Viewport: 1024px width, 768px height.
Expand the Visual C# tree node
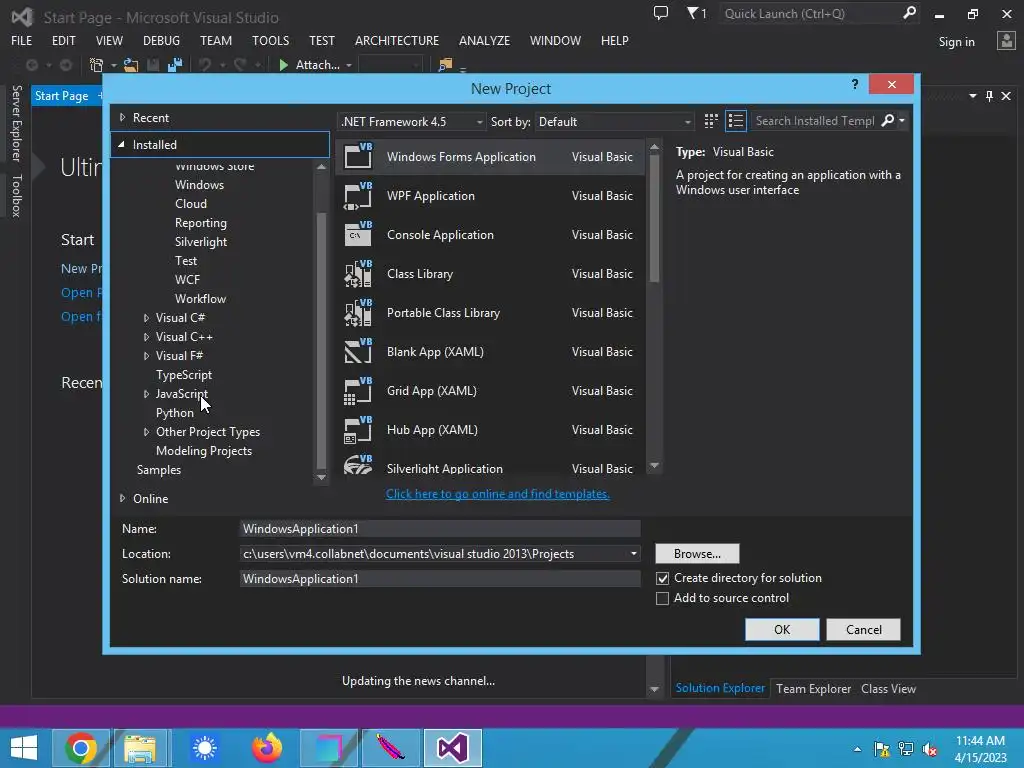click(146, 318)
